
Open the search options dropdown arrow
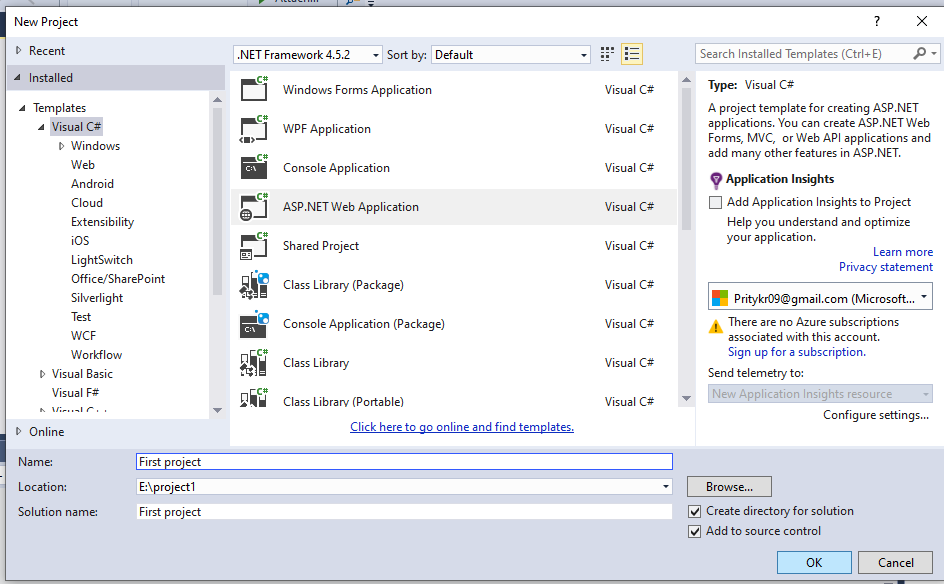tap(934, 54)
